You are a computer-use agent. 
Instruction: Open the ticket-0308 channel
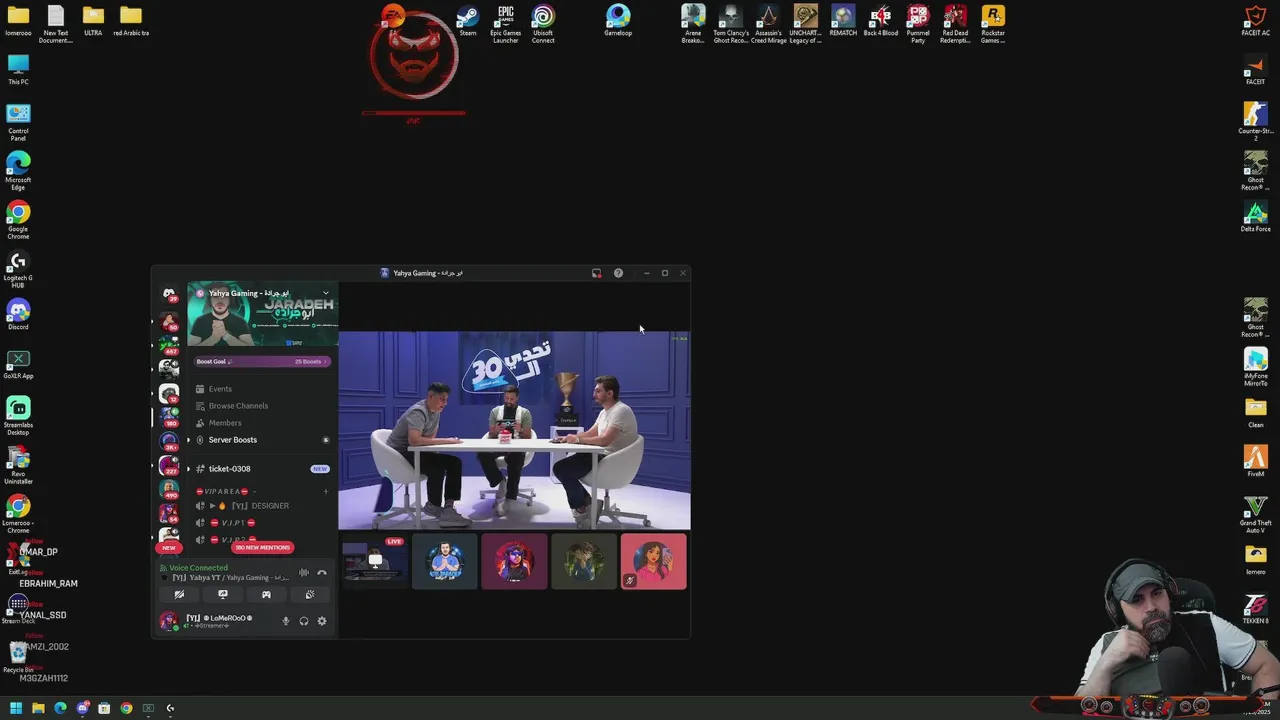[x=230, y=469]
